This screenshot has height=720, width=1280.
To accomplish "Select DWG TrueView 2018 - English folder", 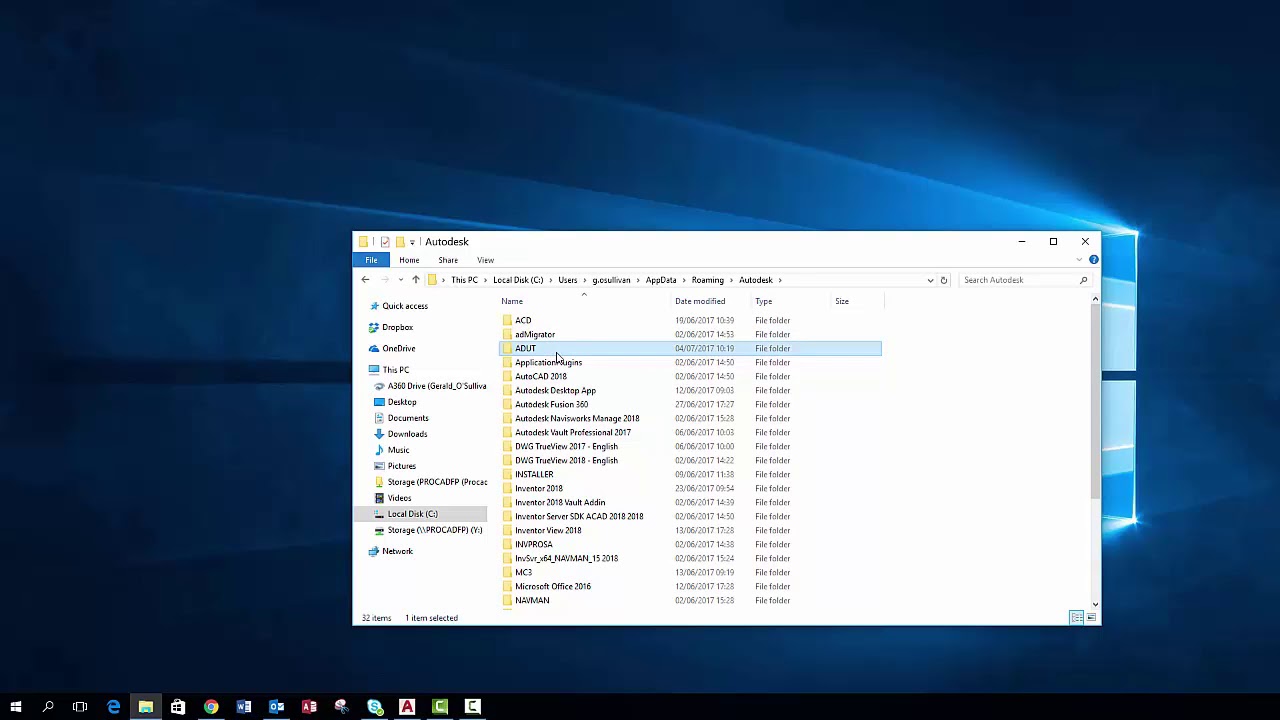I will [x=566, y=460].
